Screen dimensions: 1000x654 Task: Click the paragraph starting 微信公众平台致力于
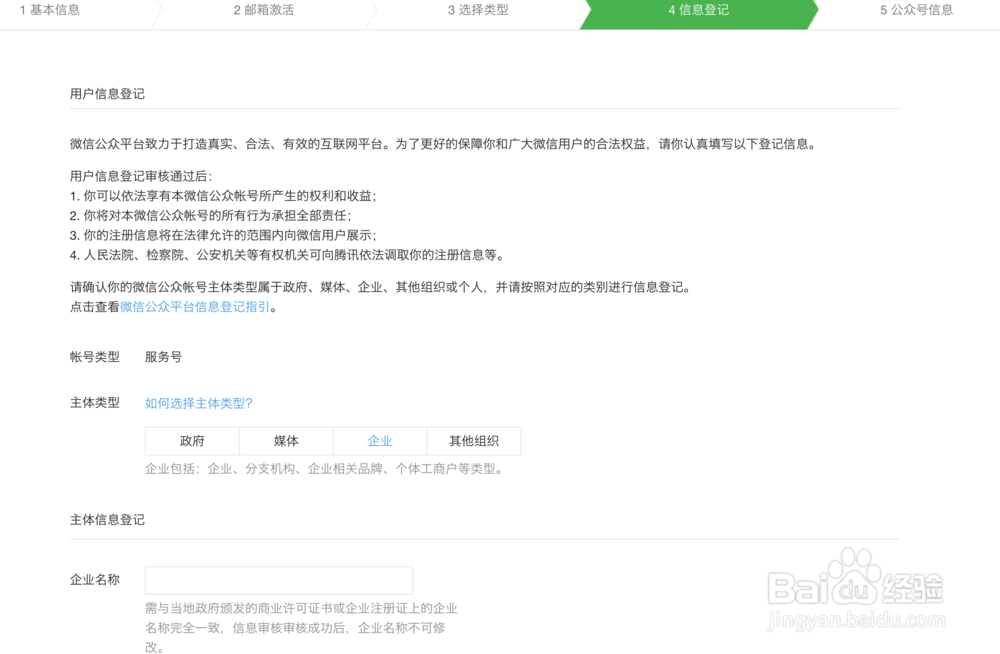click(444, 144)
